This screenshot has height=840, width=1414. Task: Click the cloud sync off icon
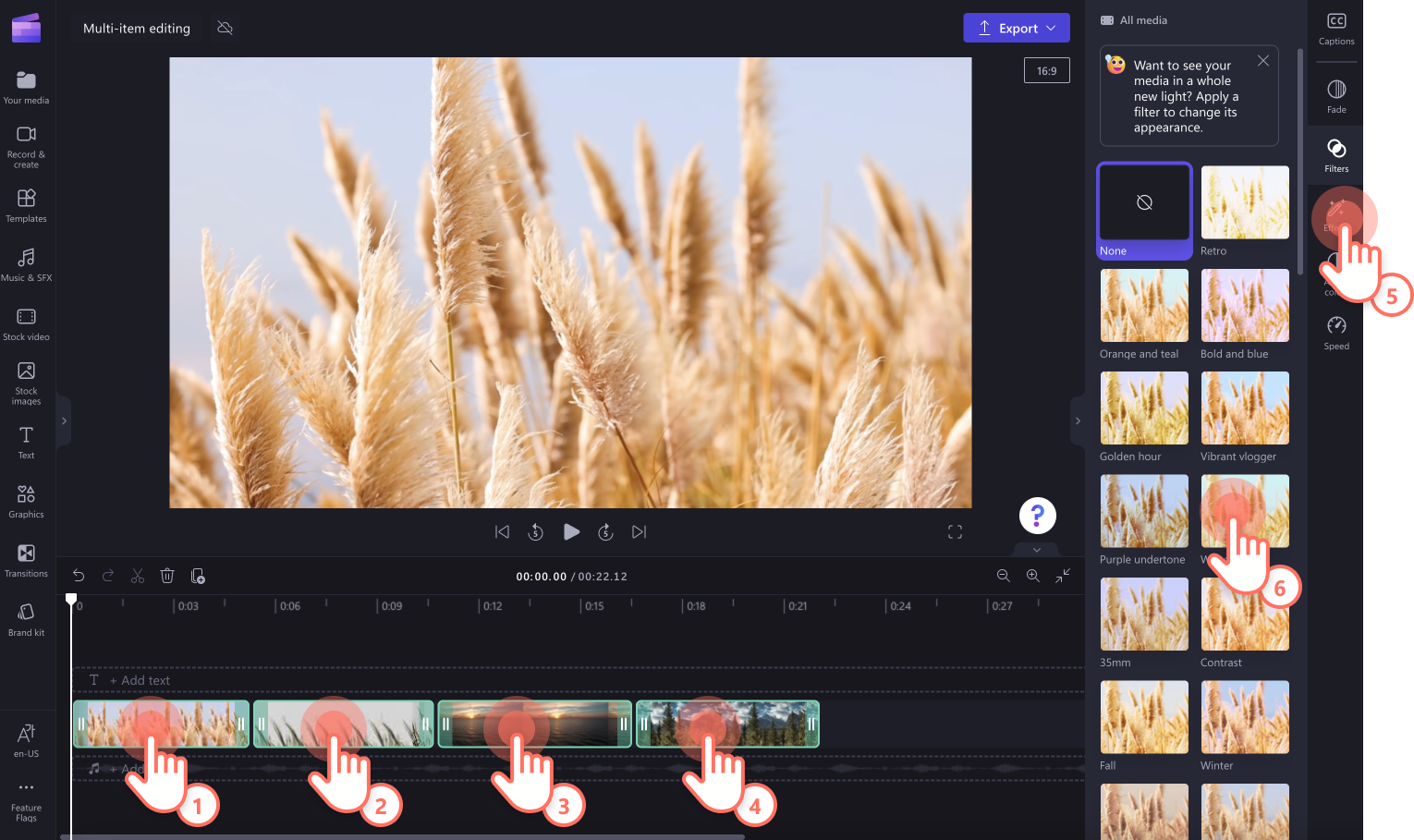click(225, 28)
